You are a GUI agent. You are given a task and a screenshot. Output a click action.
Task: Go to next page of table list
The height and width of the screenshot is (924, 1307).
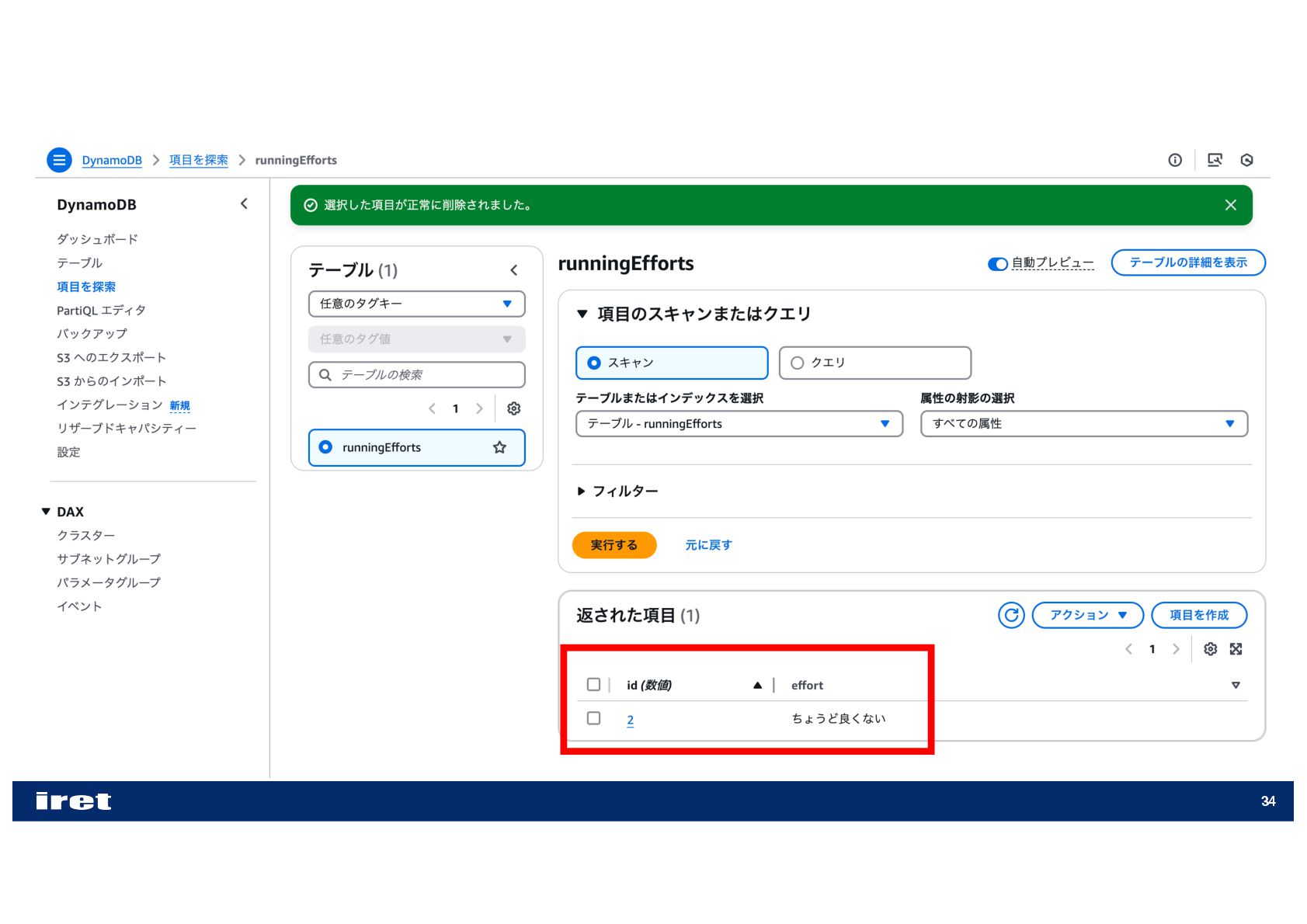click(479, 408)
